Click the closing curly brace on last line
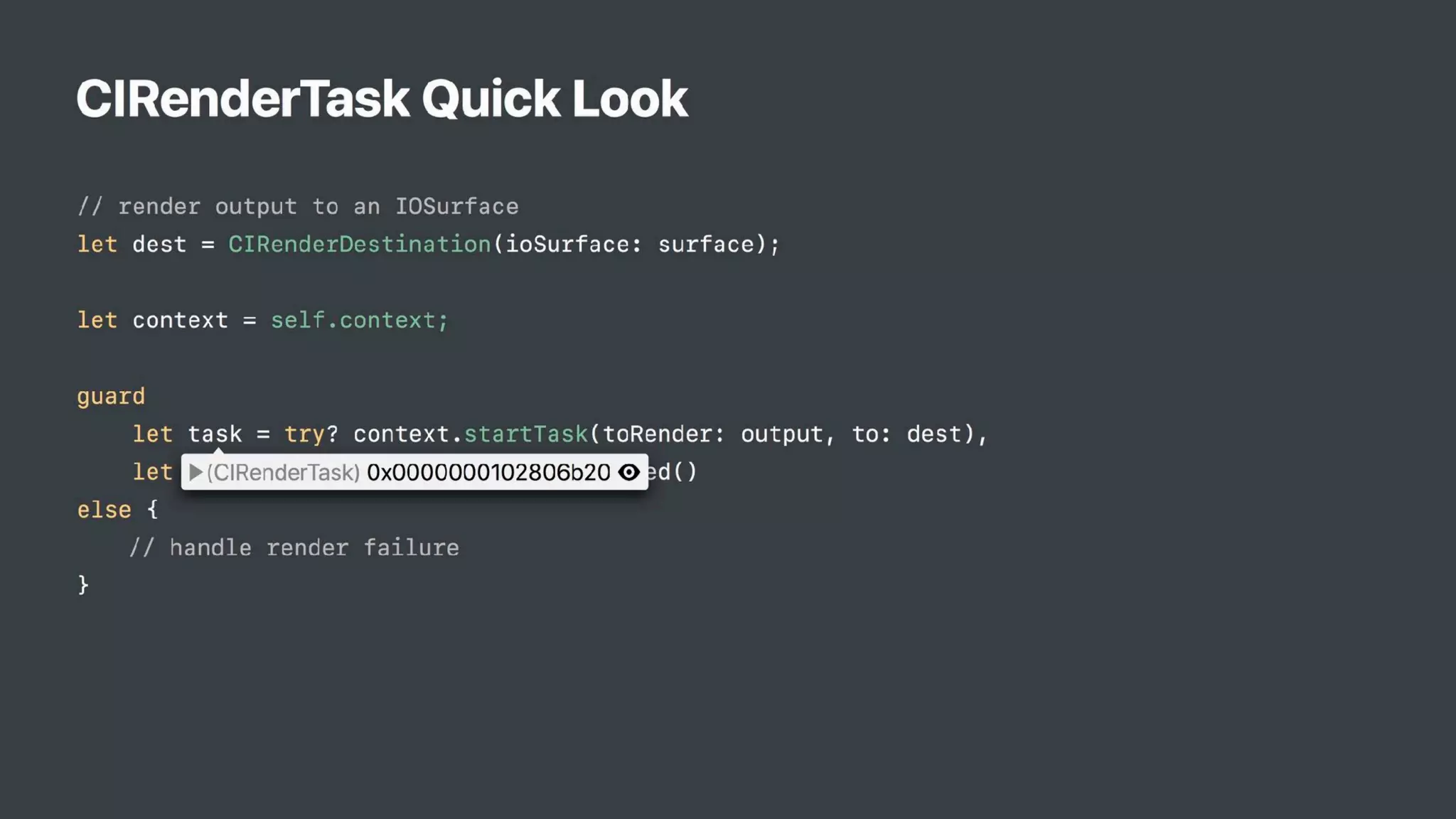1456x819 pixels. click(x=83, y=584)
